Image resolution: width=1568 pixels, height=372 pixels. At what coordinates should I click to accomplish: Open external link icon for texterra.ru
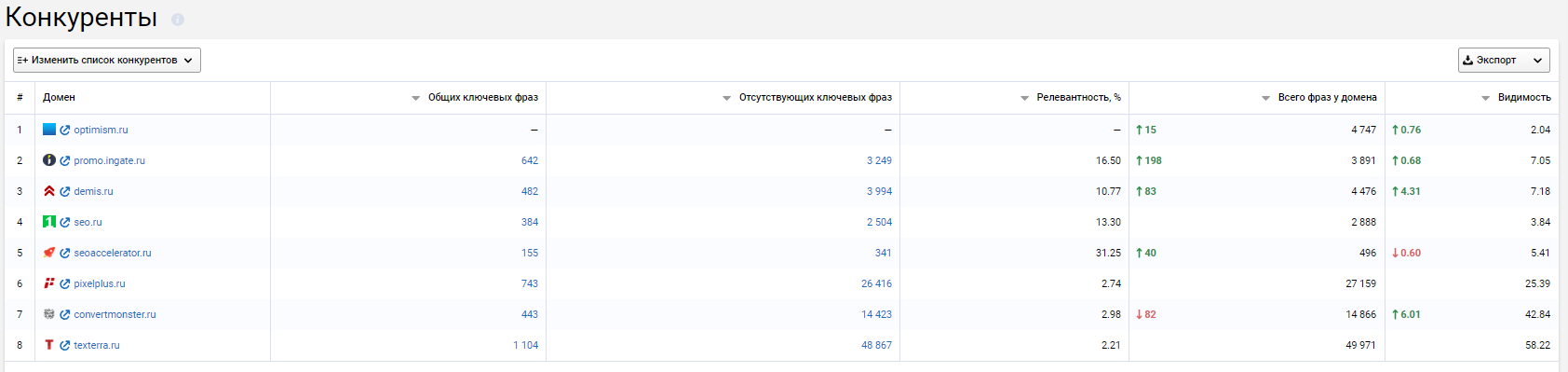click(65, 346)
